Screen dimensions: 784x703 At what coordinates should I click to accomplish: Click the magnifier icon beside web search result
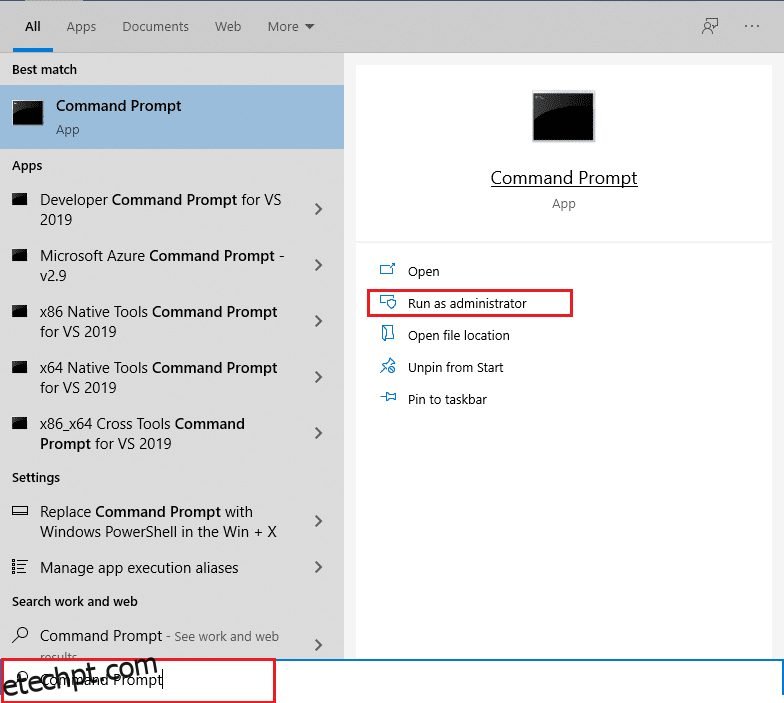pos(20,635)
